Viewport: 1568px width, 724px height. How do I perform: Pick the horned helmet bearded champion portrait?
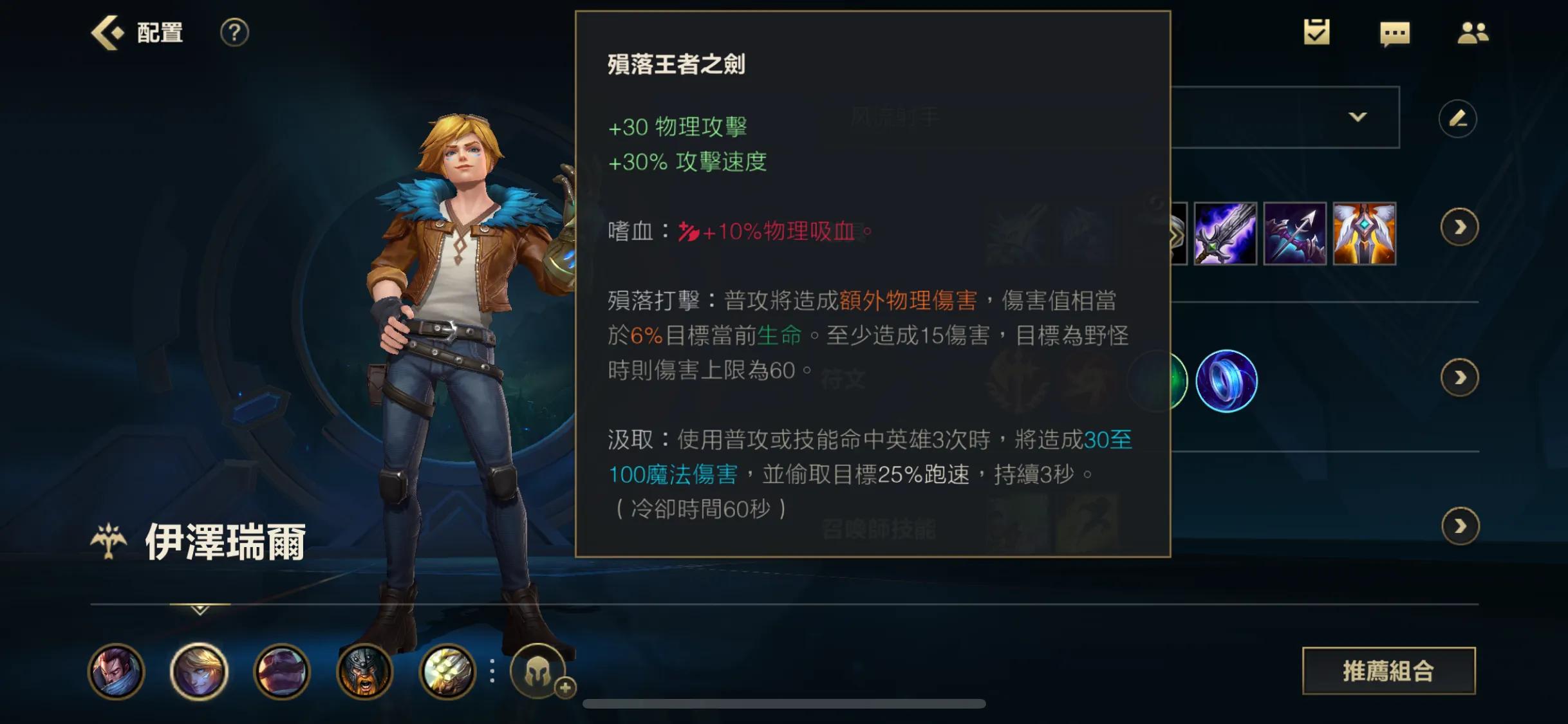click(x=364, y=671)
